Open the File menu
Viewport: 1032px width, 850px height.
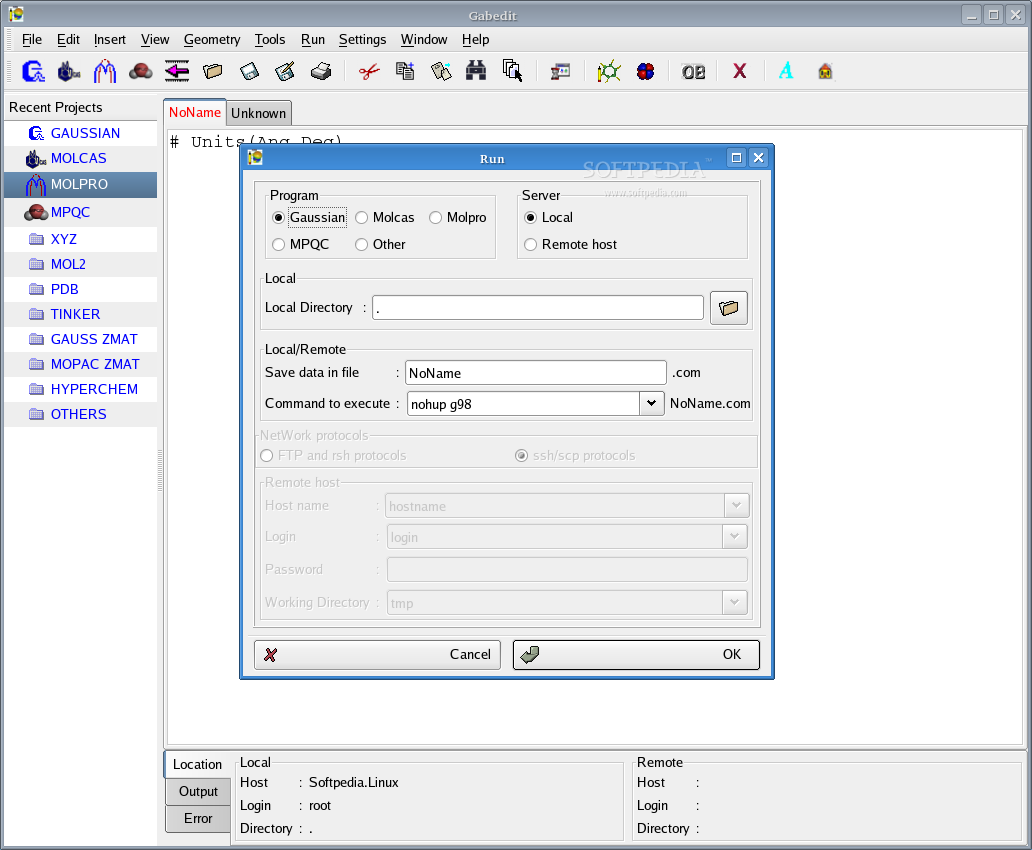pos(32,40)
